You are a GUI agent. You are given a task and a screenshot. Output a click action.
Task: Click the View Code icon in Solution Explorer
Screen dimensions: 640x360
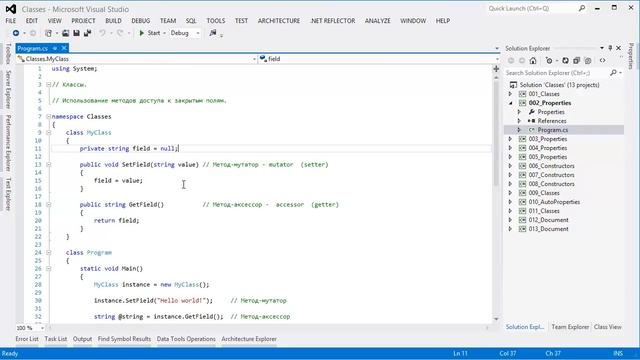tap(602, 60)
